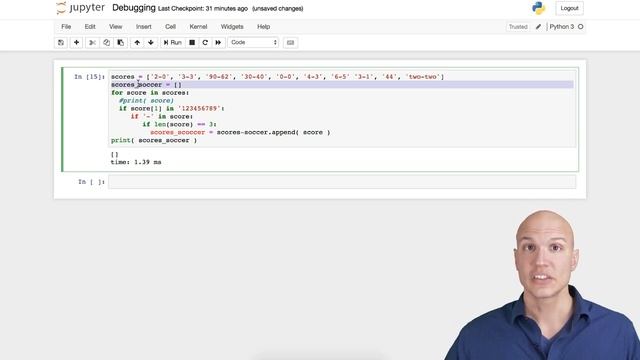This screenshot has width=640, height=360.
Task: Click the pencil edit-mode indicator icon
Action: [538, 27]
